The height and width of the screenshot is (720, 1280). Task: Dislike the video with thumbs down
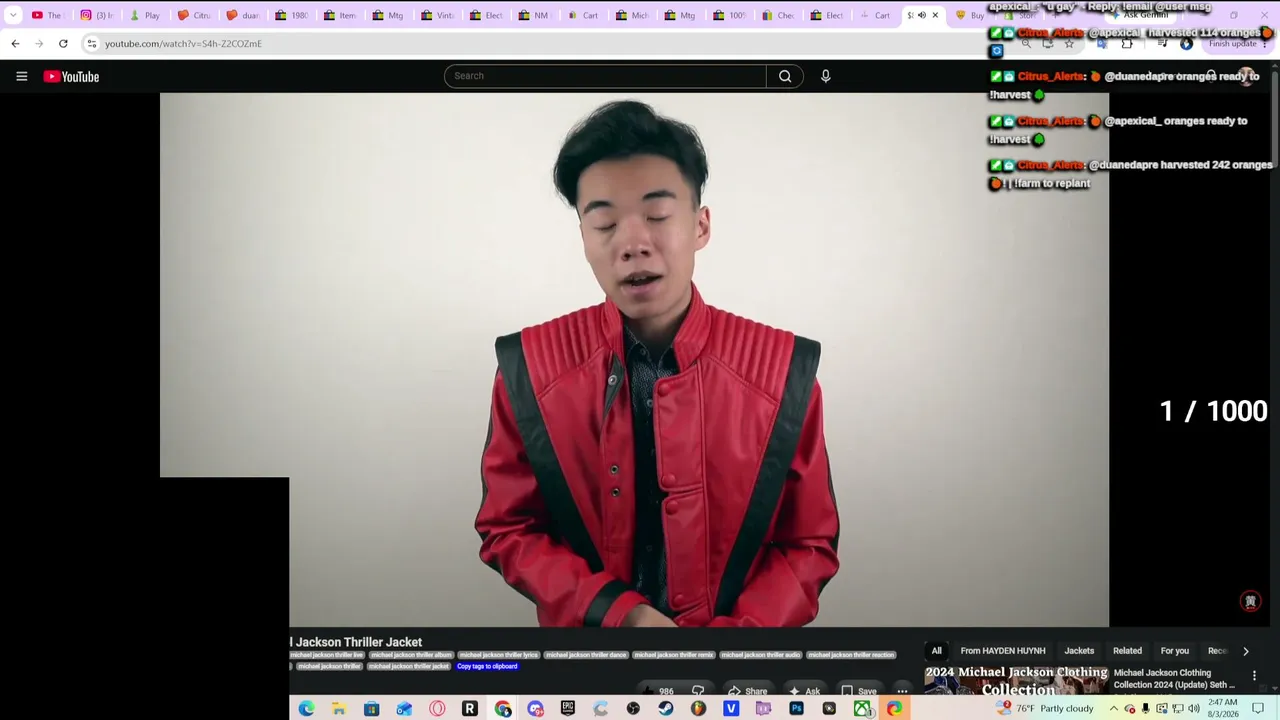click(698, 691)
